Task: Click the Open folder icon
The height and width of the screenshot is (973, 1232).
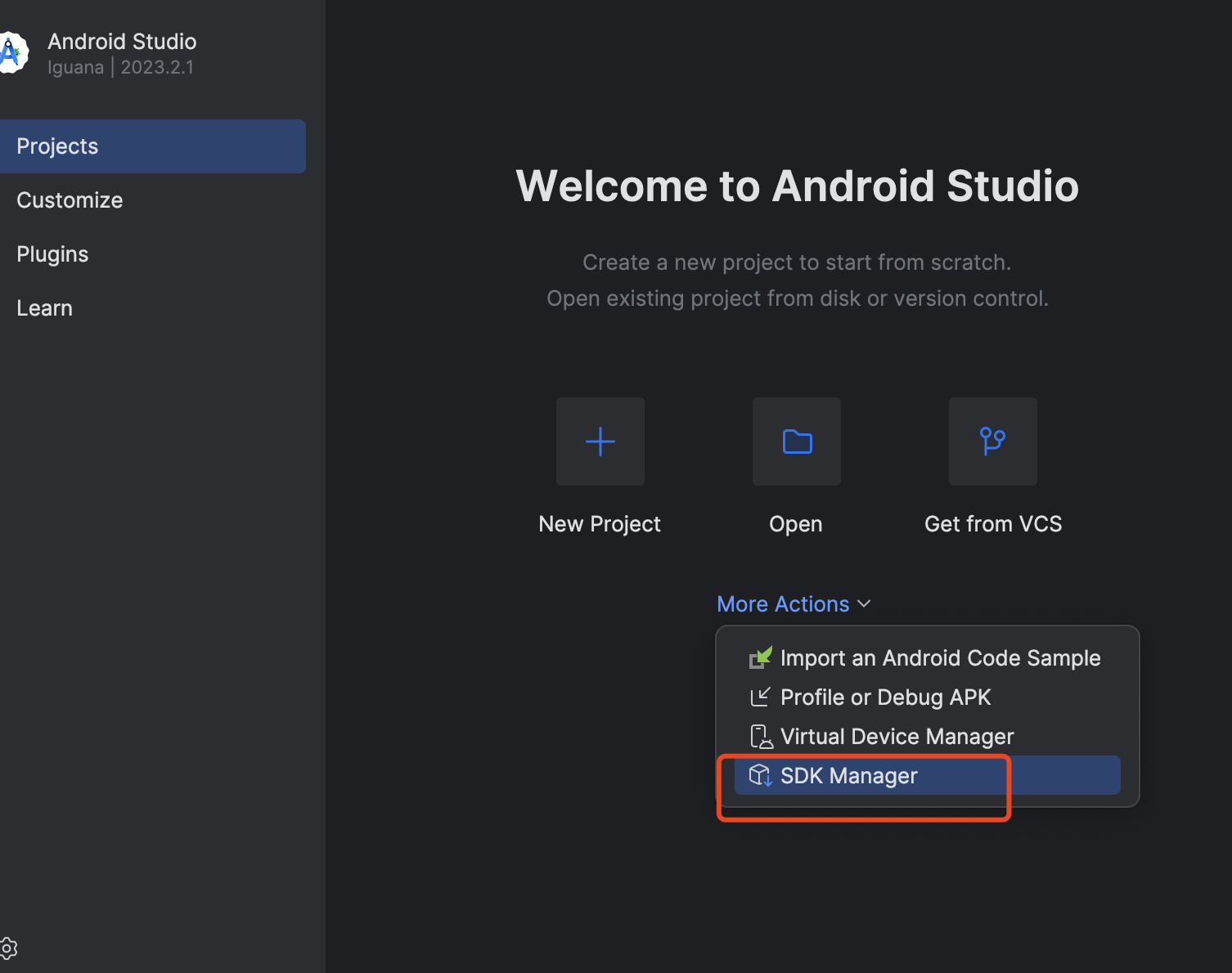Action: click(797, 442)
